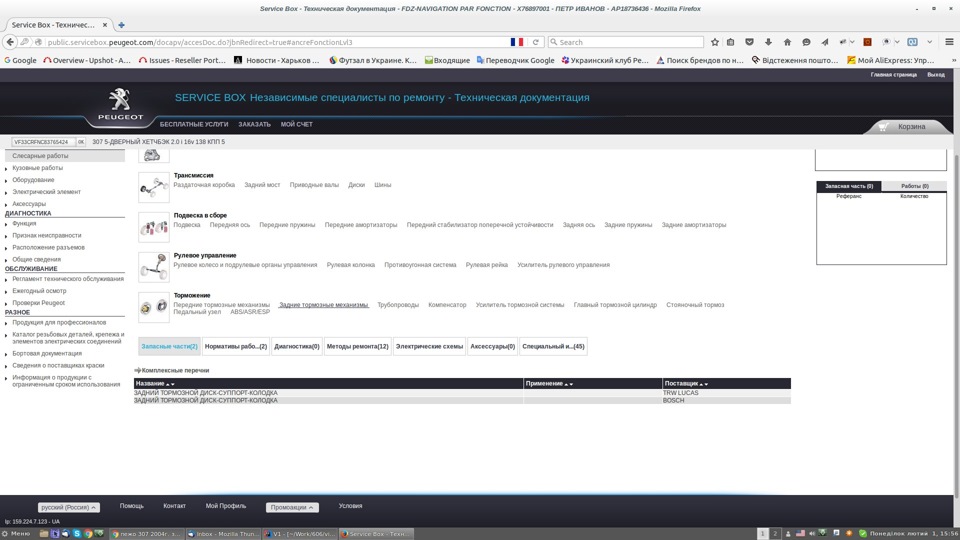Image resolution: width=960 pixels, height=540 pixels.
Task: Open the Downloads arrow icon
Action: [x=768, y=42]
